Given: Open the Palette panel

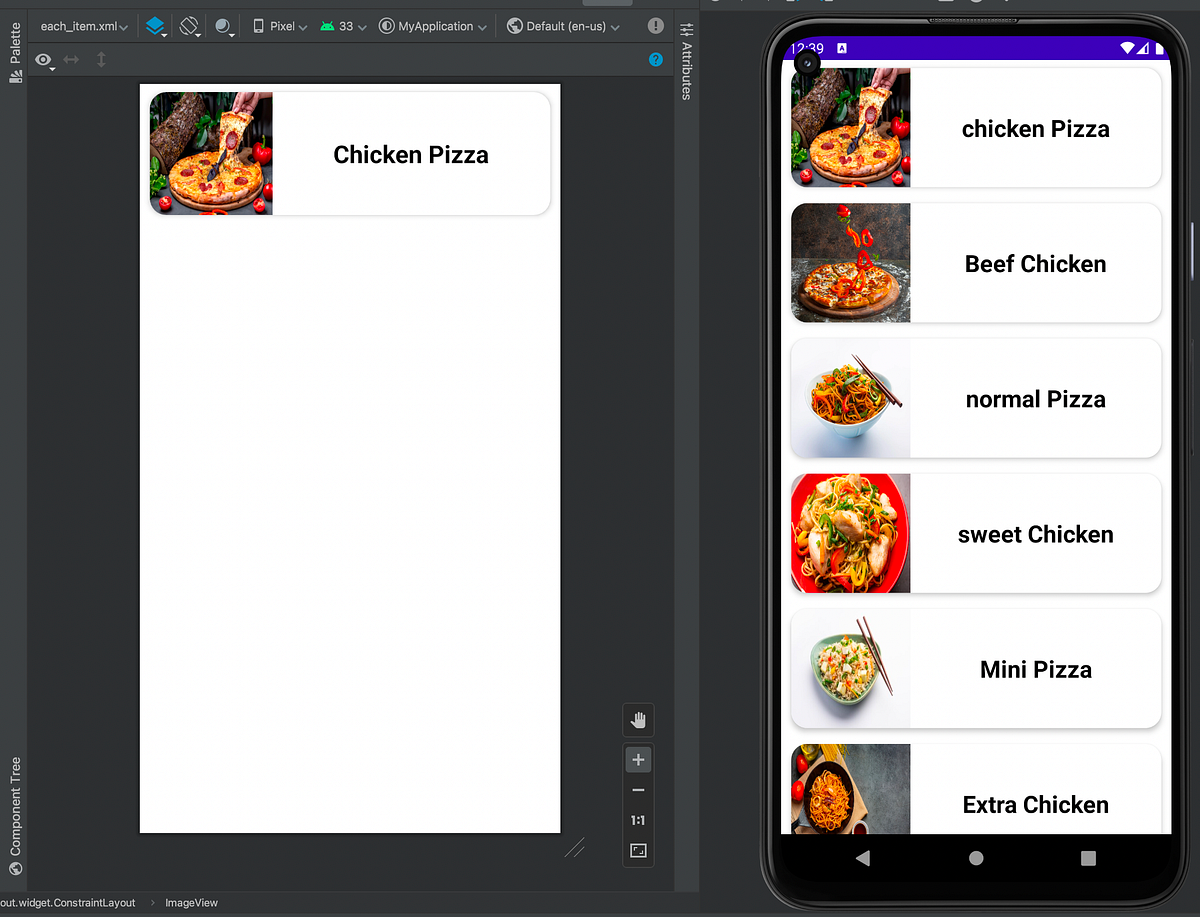Looking at the screenshot, I should pos(15,44).
